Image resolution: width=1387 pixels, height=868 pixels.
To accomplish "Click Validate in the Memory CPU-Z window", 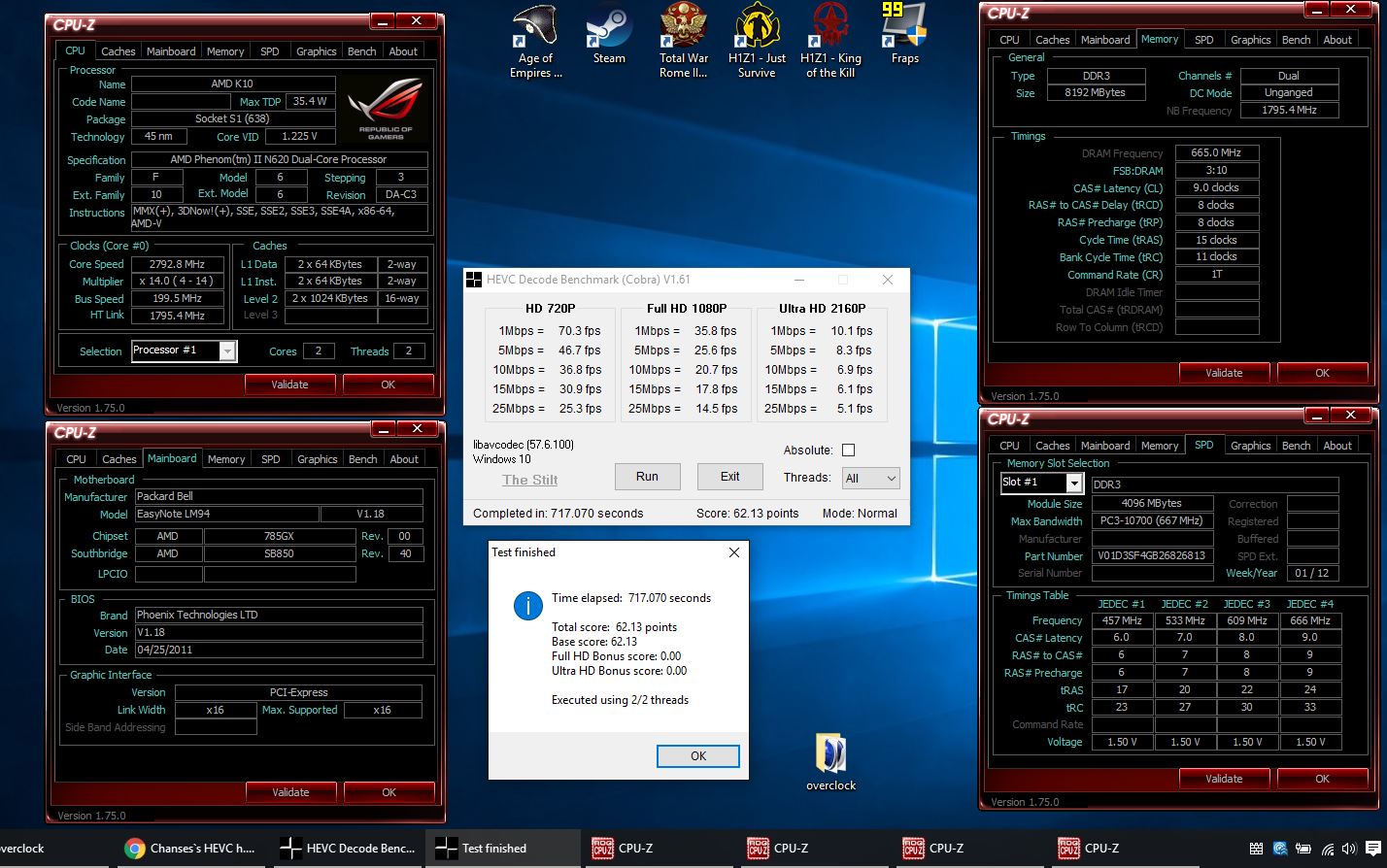I will 1224,373.
